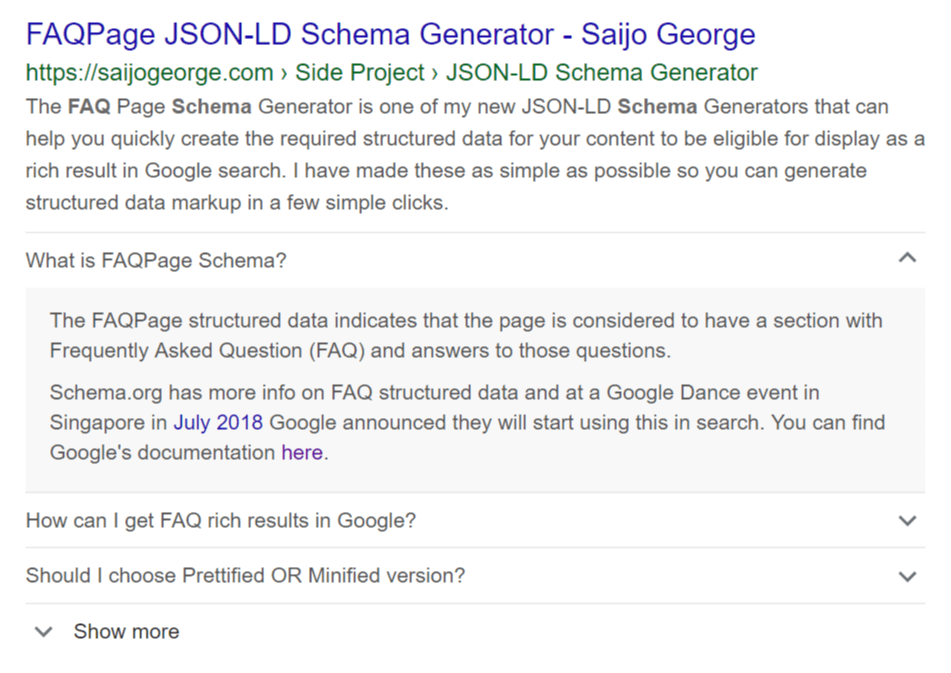Click the https://saijogeorge.com URL text

point(149,73)
